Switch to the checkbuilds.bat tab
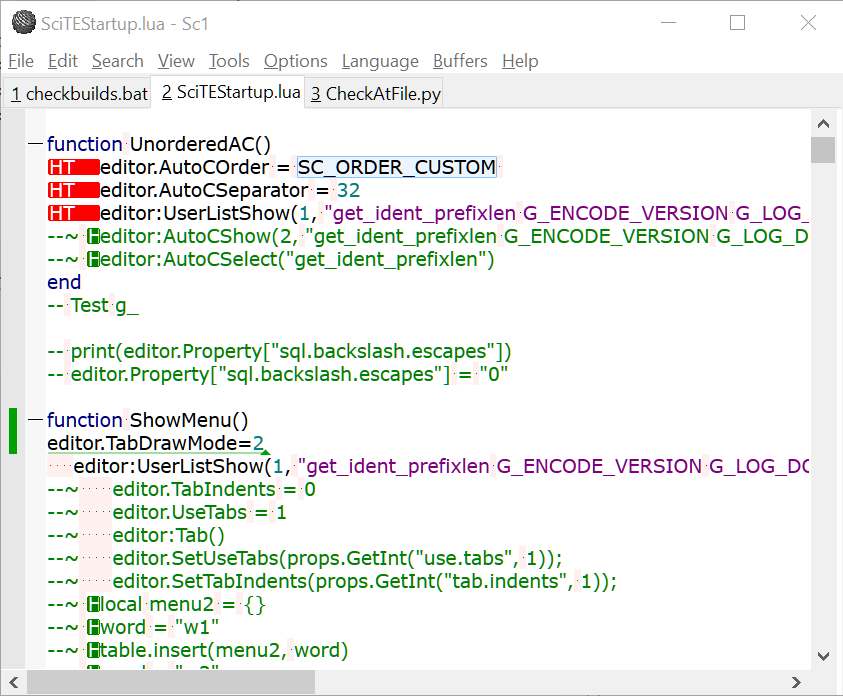Viewport: 843px width, 696px height. [78, 94]
